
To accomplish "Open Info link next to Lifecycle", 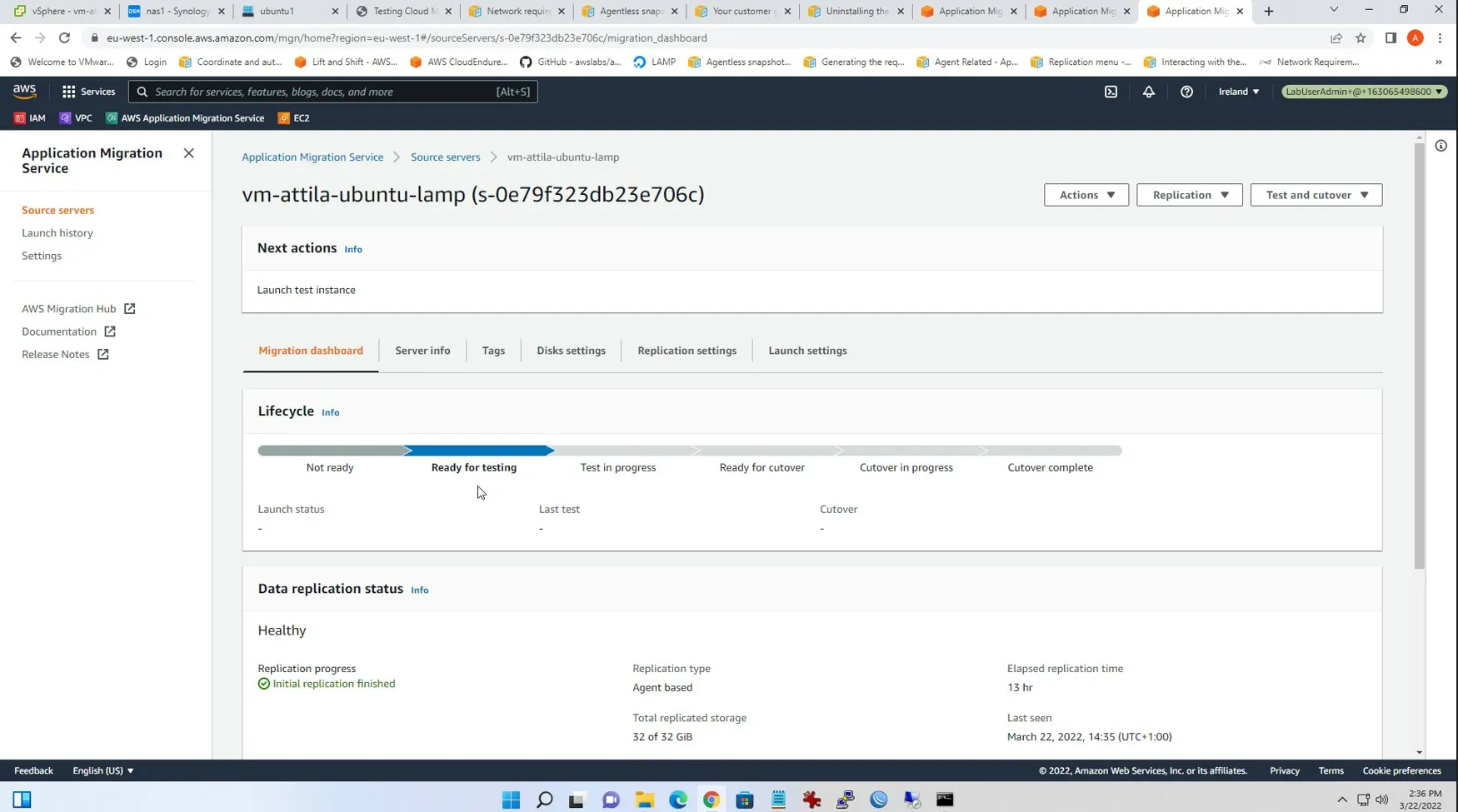I will (x=331, y=412).
